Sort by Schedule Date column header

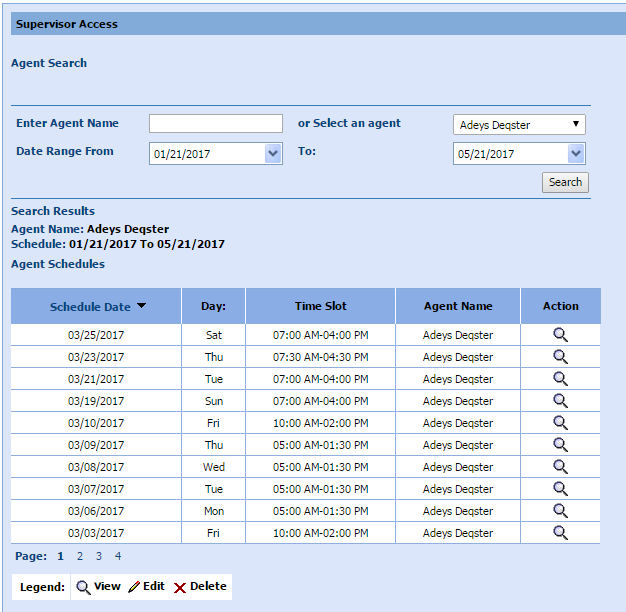[x=90, y=307]
